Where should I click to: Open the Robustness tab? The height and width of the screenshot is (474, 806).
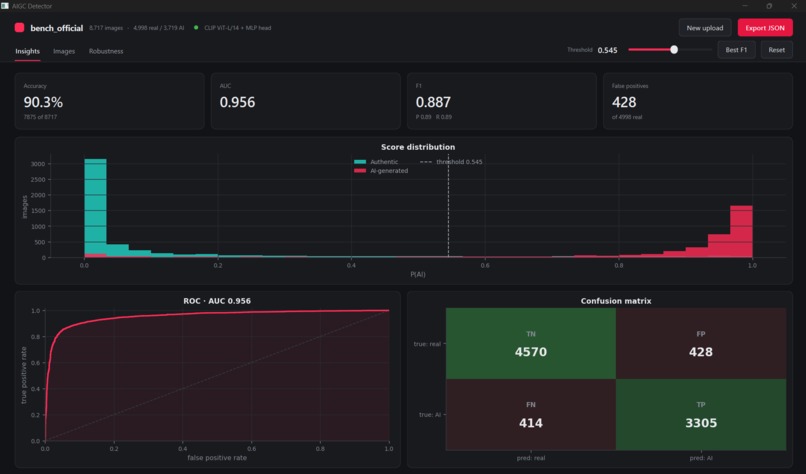106,51
